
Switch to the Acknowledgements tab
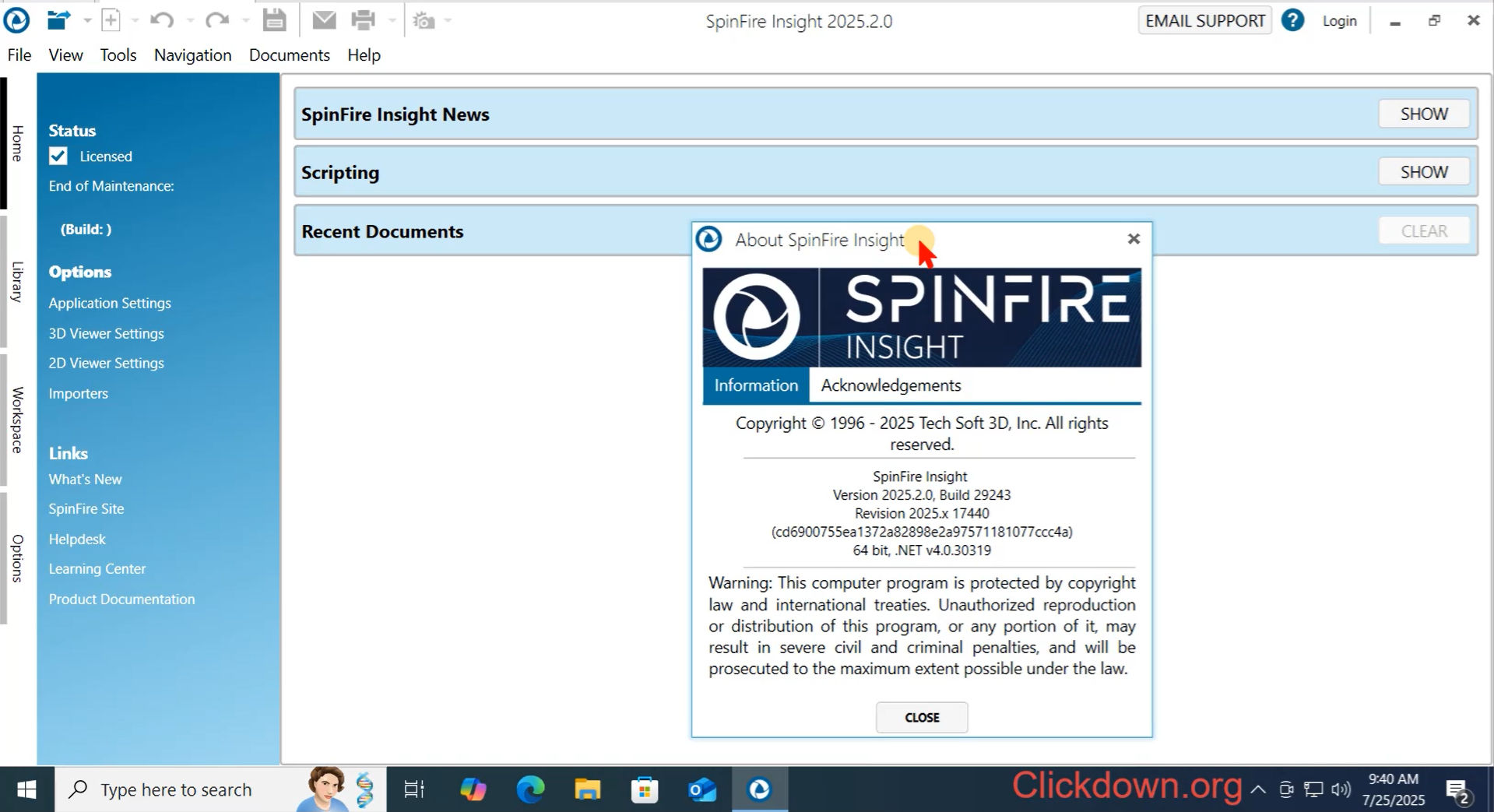point(891,385)
